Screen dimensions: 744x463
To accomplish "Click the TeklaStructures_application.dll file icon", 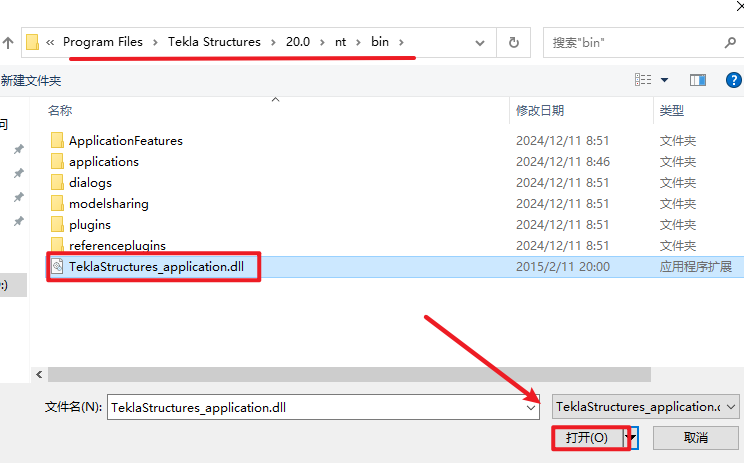I will coord(57,266).
